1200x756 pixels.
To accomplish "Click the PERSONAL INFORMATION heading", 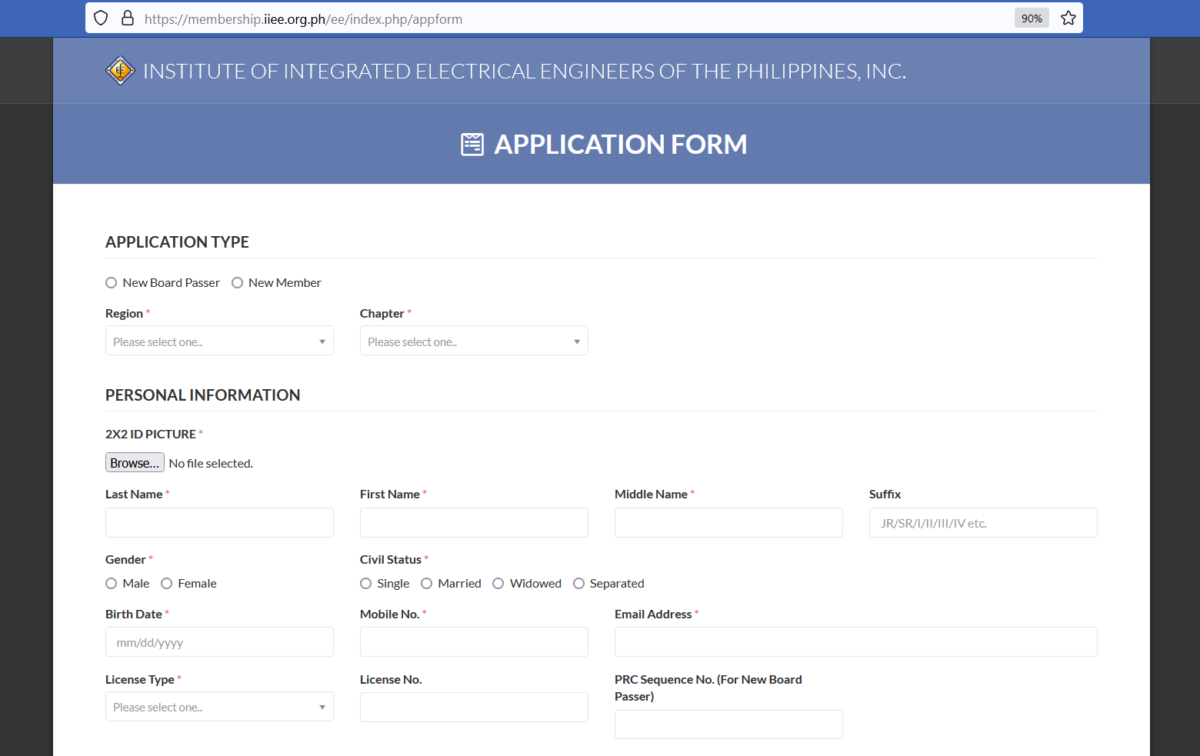I will 203,395.
